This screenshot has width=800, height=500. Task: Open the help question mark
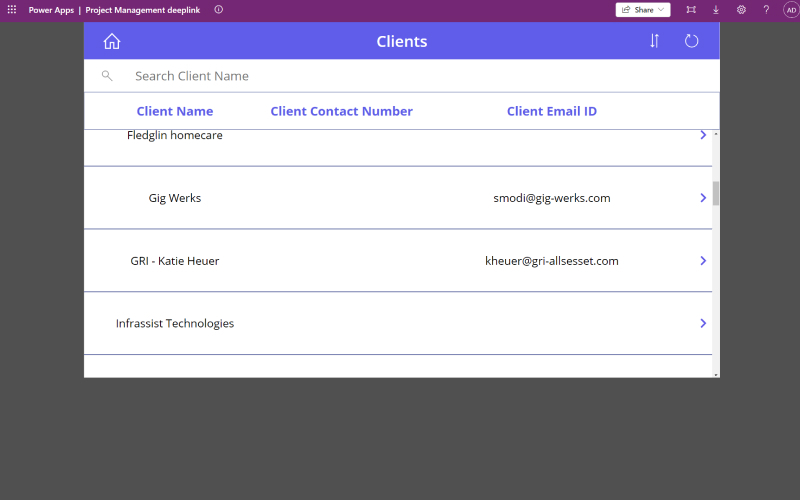[766, 10]
